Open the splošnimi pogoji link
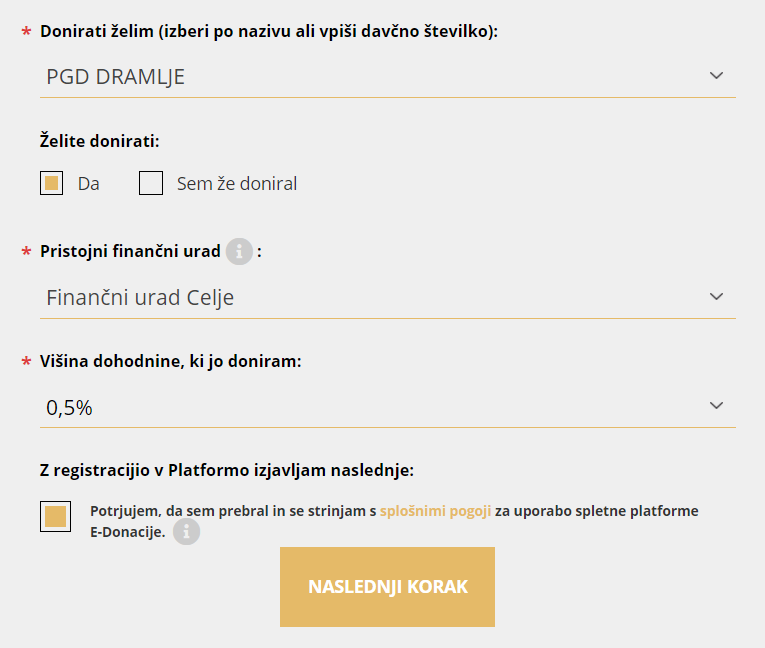The image size is (765, 648). click(435, 511)
